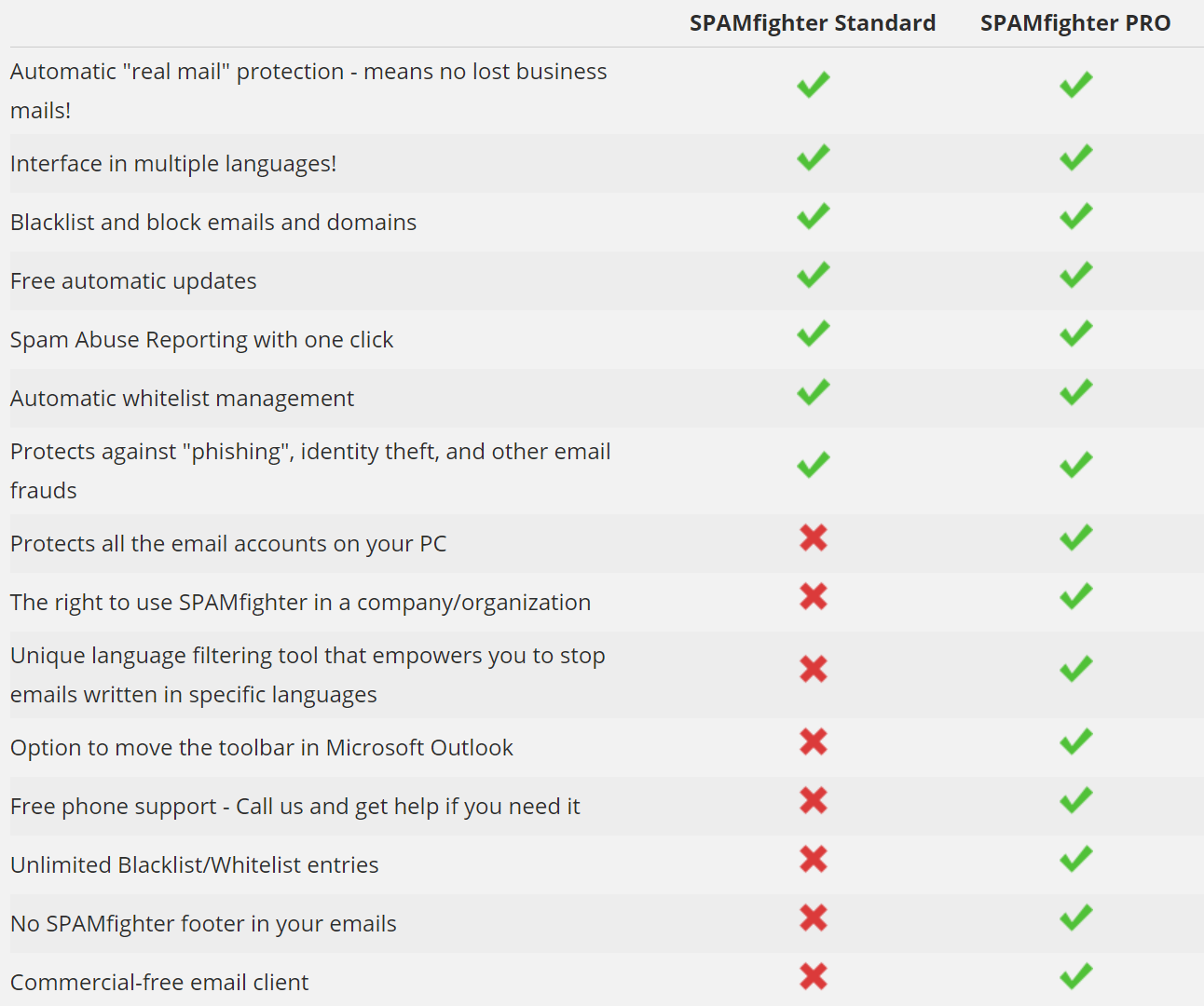This screenshot has width=1204, height=1006.
Task: Click PRO checkmark for Automatic whitelist management
Action: [1075, 392]
